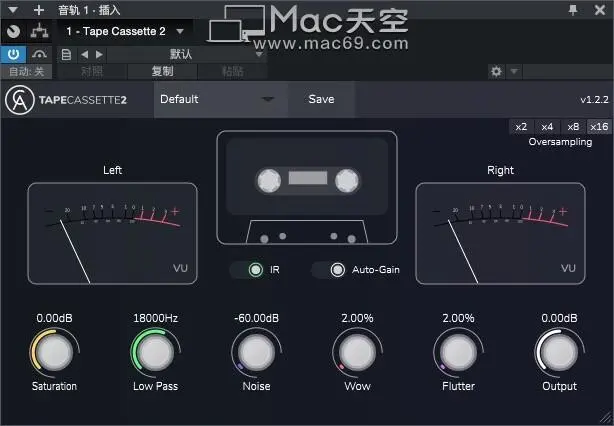Click the 粘贴 paste button
Viewport: 614px width, 426px height.
[233, 72]
